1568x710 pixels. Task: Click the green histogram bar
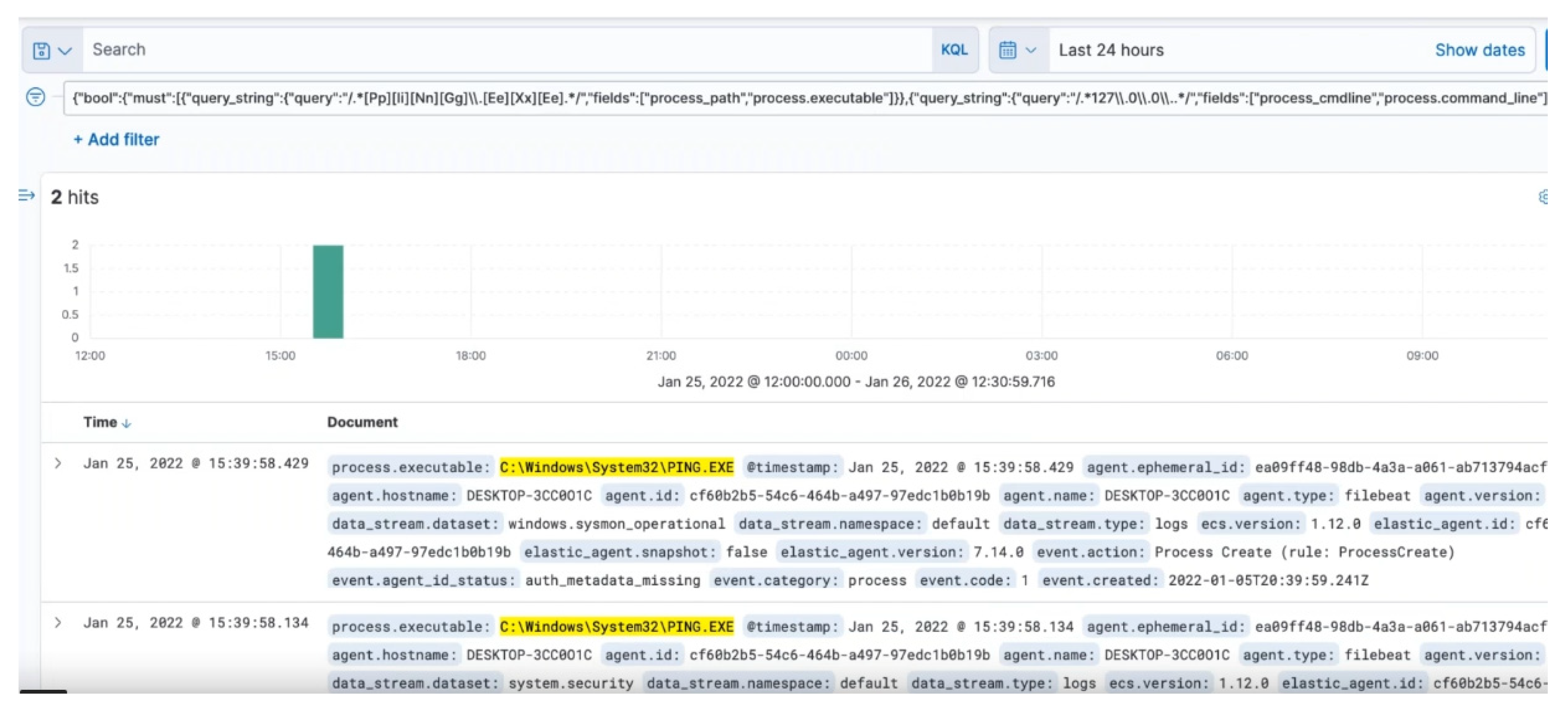[x=328, y=291]
